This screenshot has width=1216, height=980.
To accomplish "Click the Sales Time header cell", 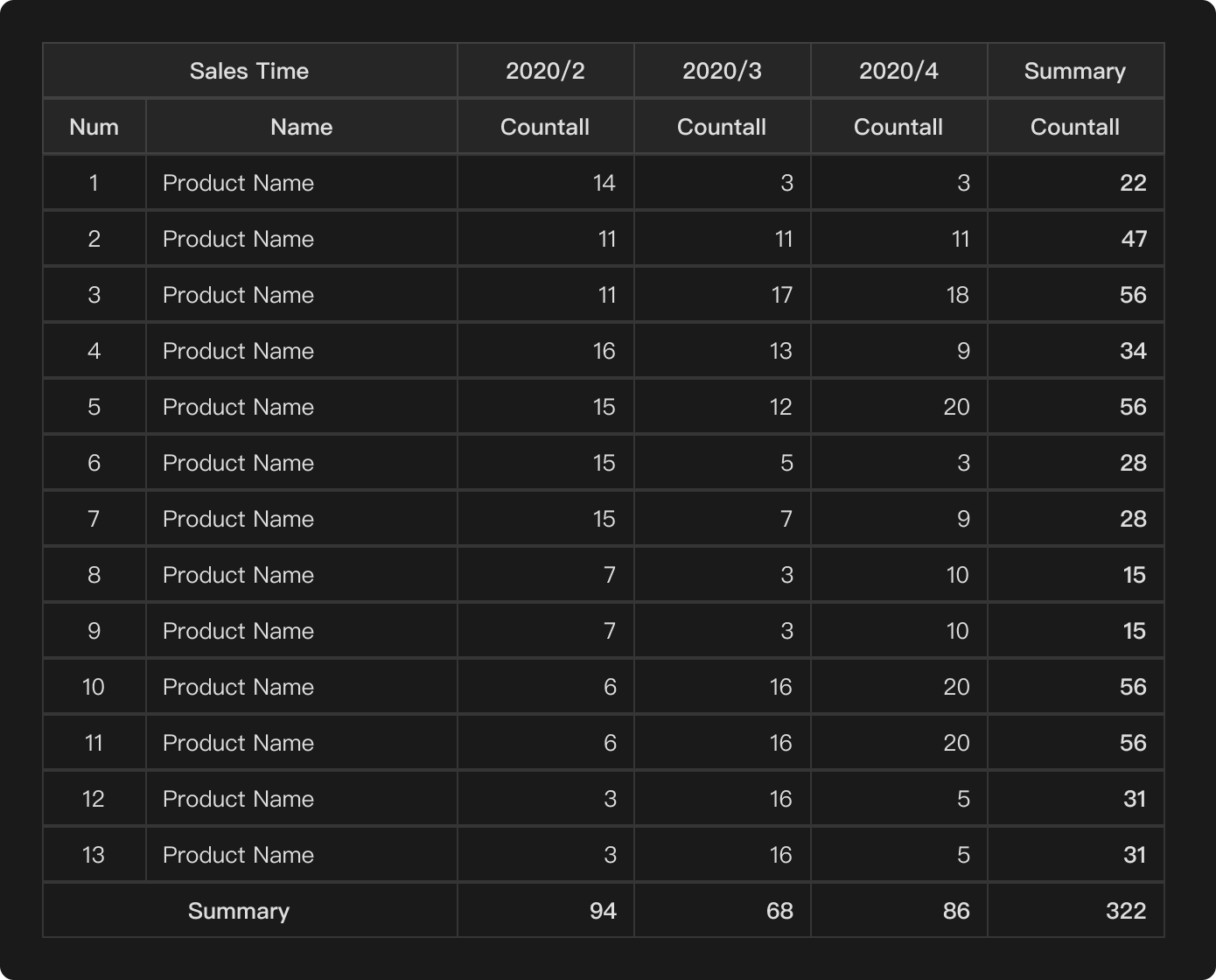I will pyautogui.click(x=249, y=71).
